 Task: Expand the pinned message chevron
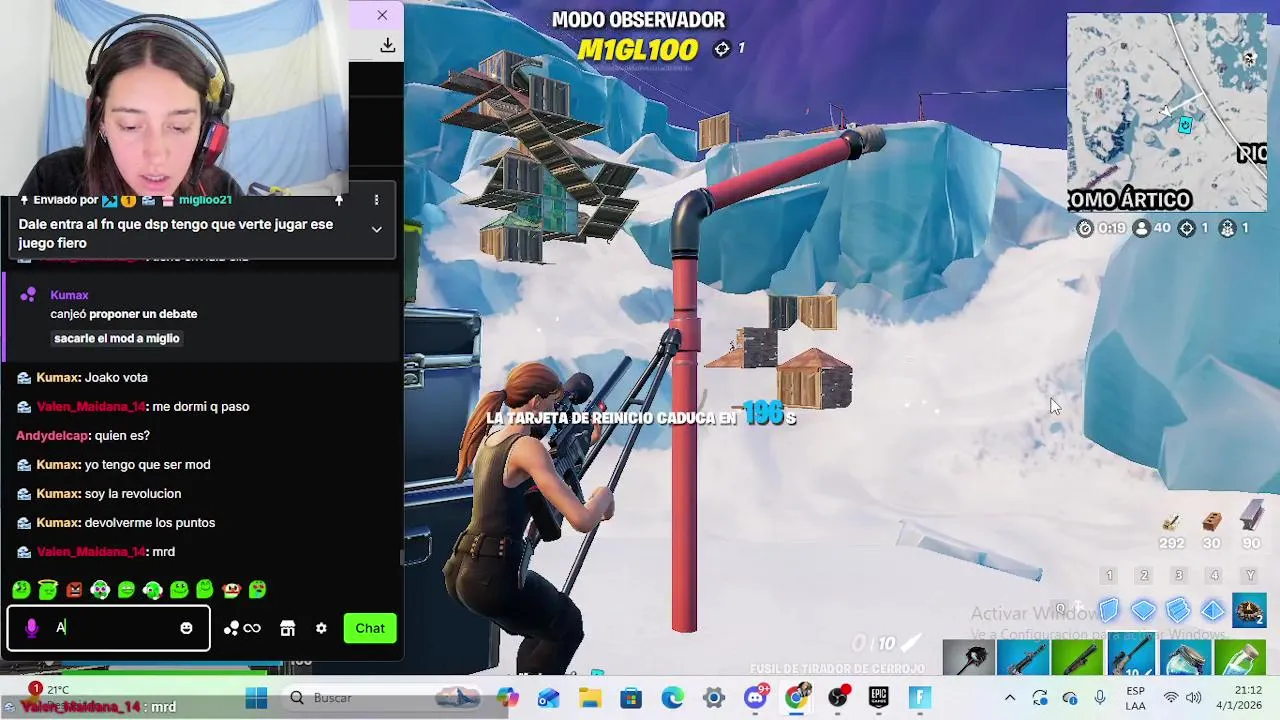tap(376, 229)
